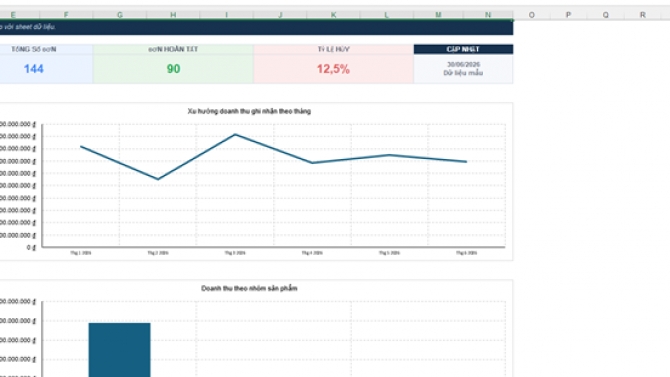Image resolution: width=670 pixels, height=377 pixels.
Task: Select column G header
Action: 120,15
